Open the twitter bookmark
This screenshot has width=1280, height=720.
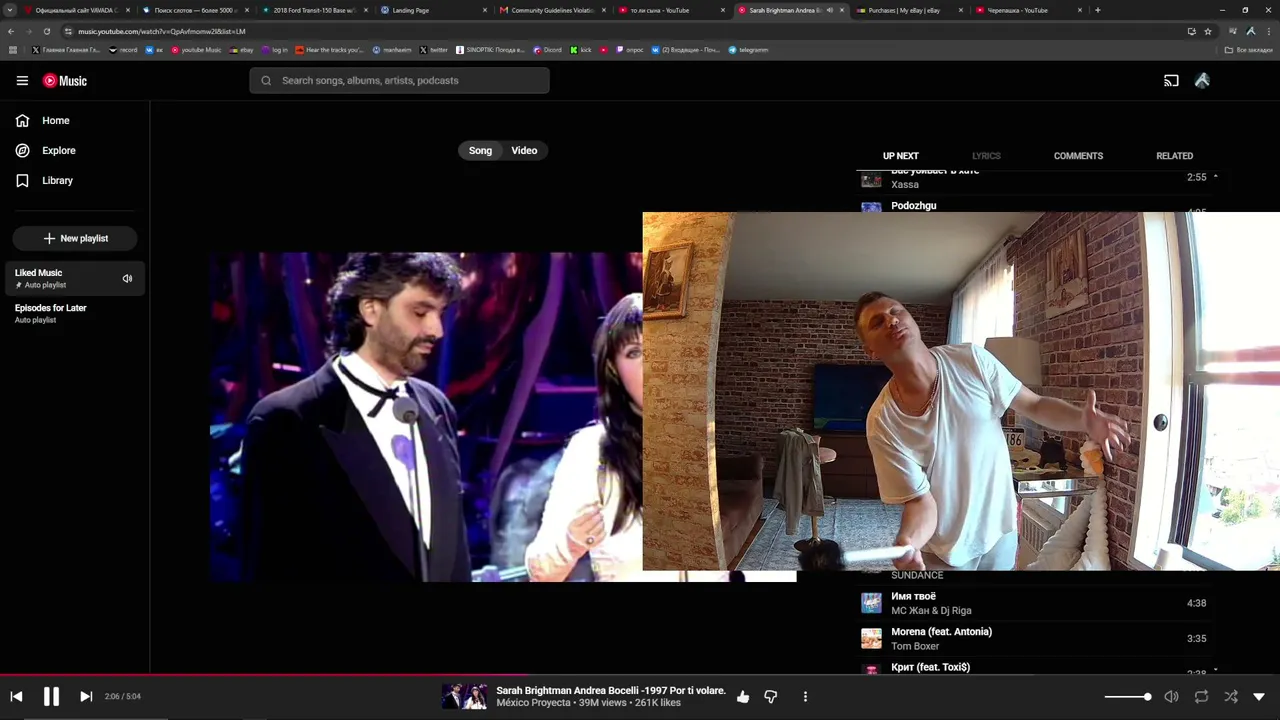point(433,50)
